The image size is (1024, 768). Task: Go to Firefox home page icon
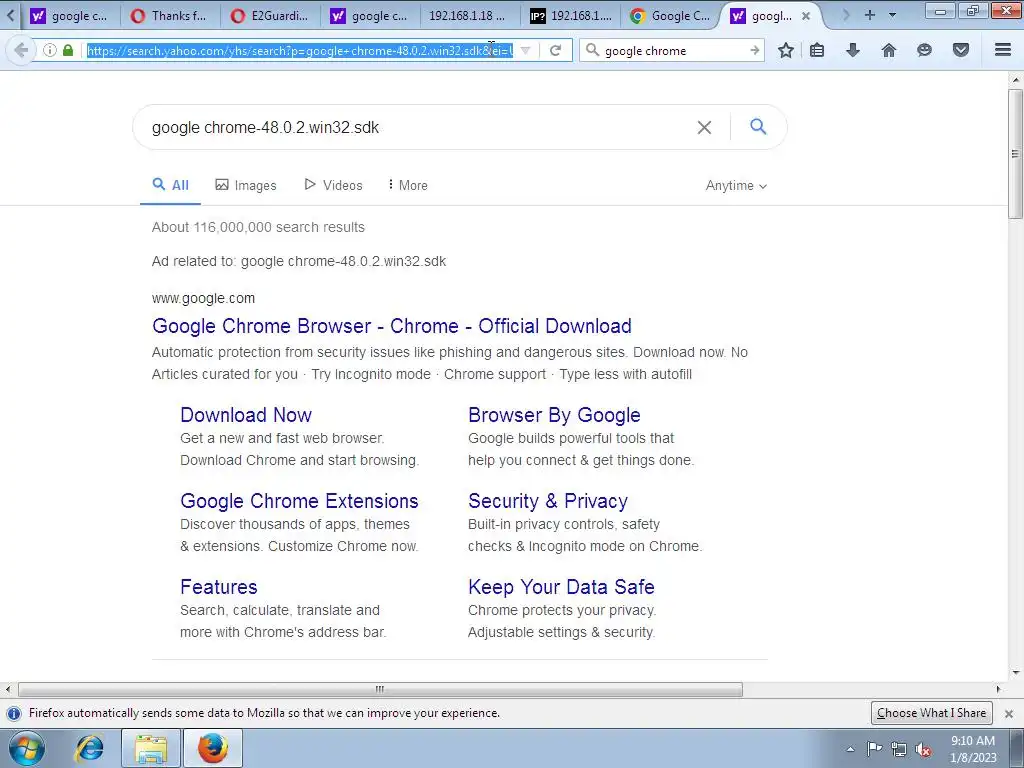[889, 50]
